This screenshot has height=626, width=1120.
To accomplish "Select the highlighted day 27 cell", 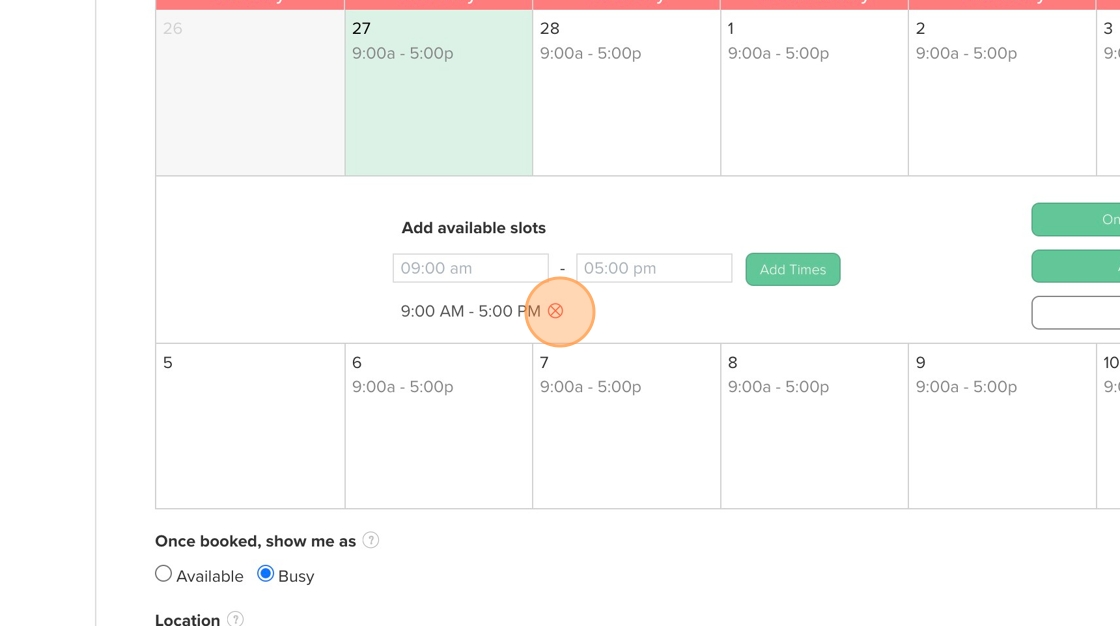I will [439, 93].
